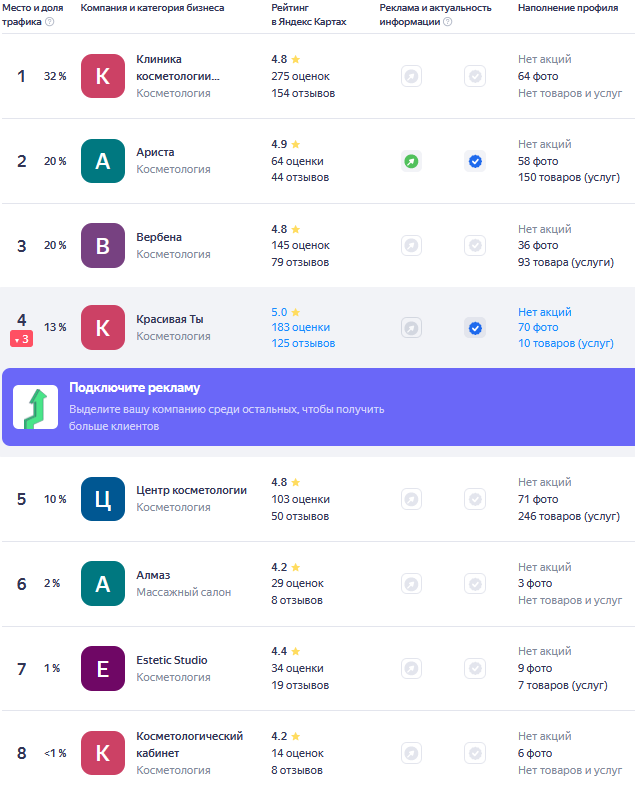The image size is (635, 800).
Task: Open 70 фото link in Красивая Ты row
Action: click(x=538, y=327)
